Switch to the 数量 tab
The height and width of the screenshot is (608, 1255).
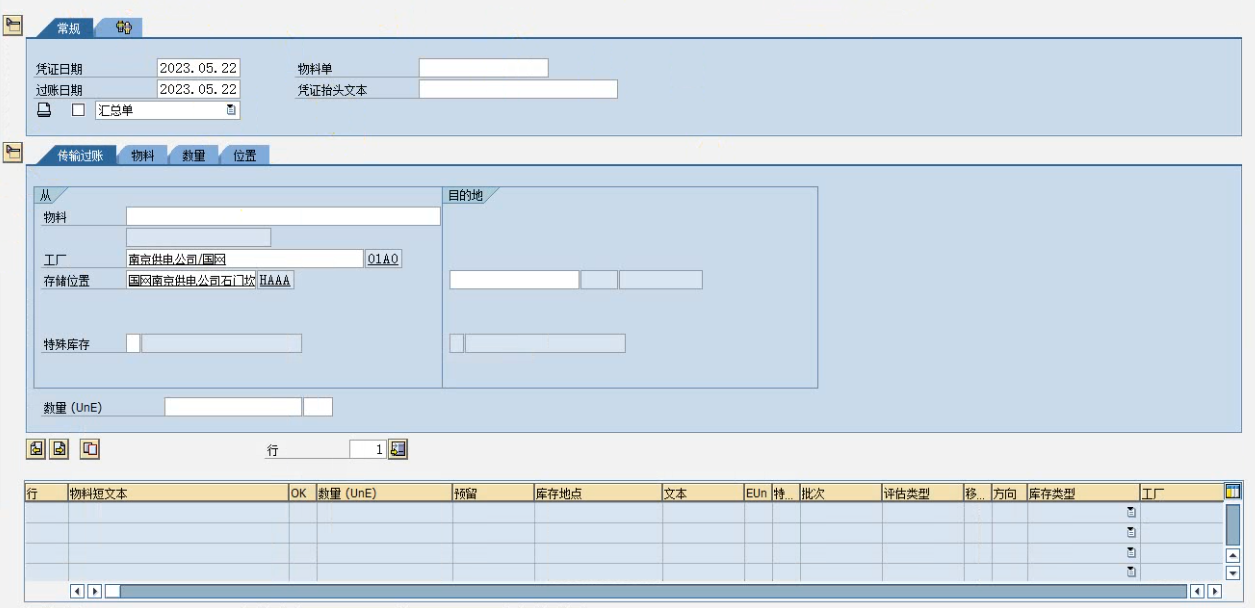pyautogui.click(x=194, y=155)
